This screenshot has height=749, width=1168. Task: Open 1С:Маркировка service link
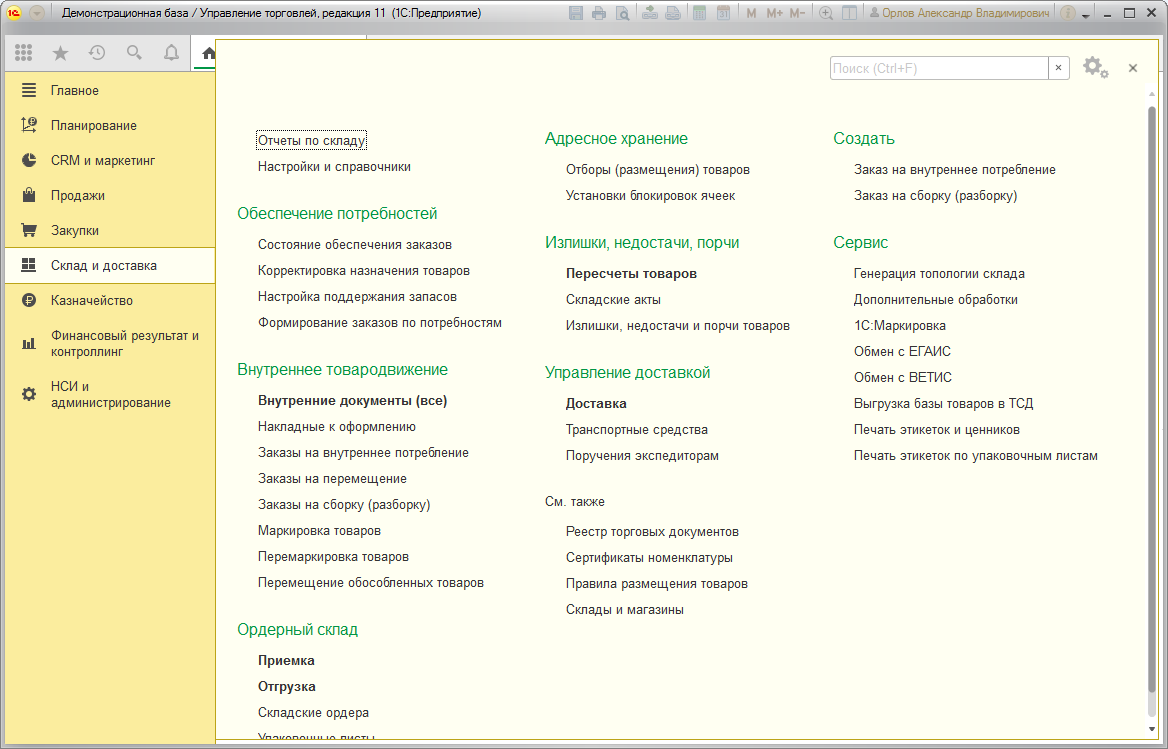[900, 325]
